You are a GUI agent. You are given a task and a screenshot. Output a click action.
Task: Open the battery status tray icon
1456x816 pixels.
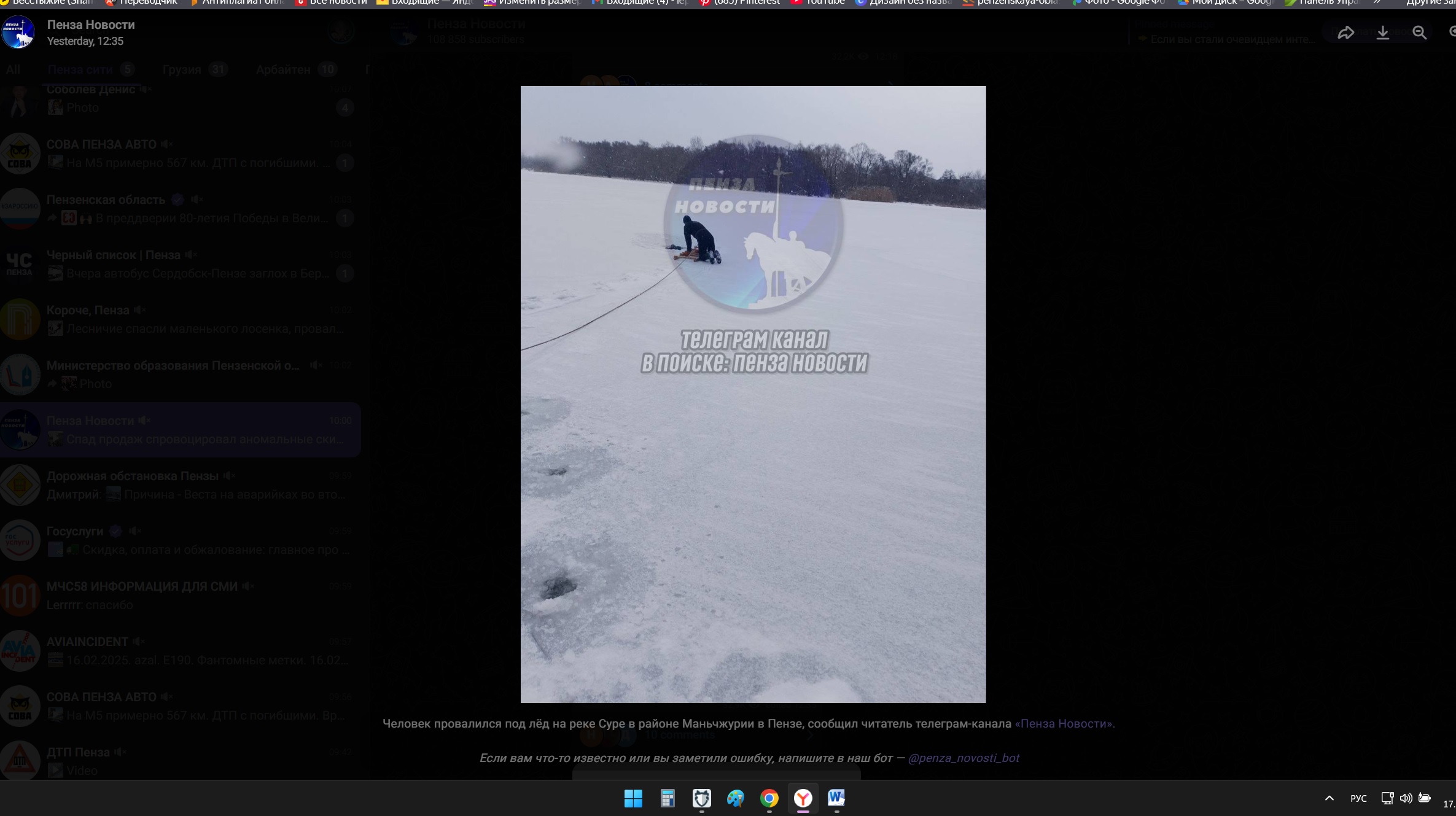pos(1425,798)
